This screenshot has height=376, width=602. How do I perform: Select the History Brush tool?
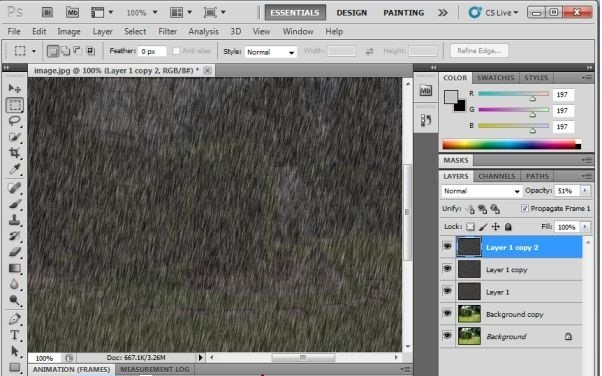pos(15,235)
